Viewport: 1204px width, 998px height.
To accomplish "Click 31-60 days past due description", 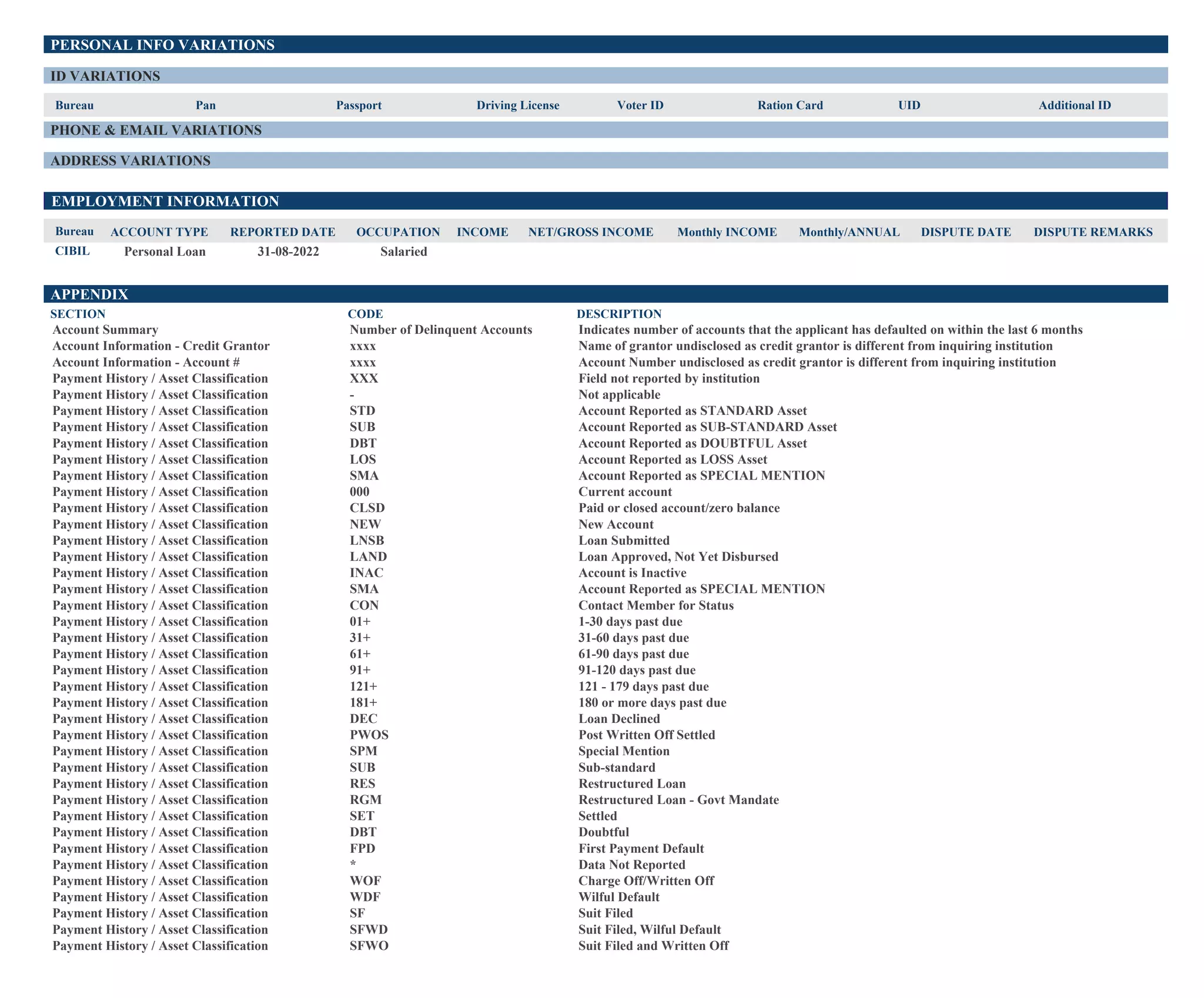I will [x=634, y=638].
